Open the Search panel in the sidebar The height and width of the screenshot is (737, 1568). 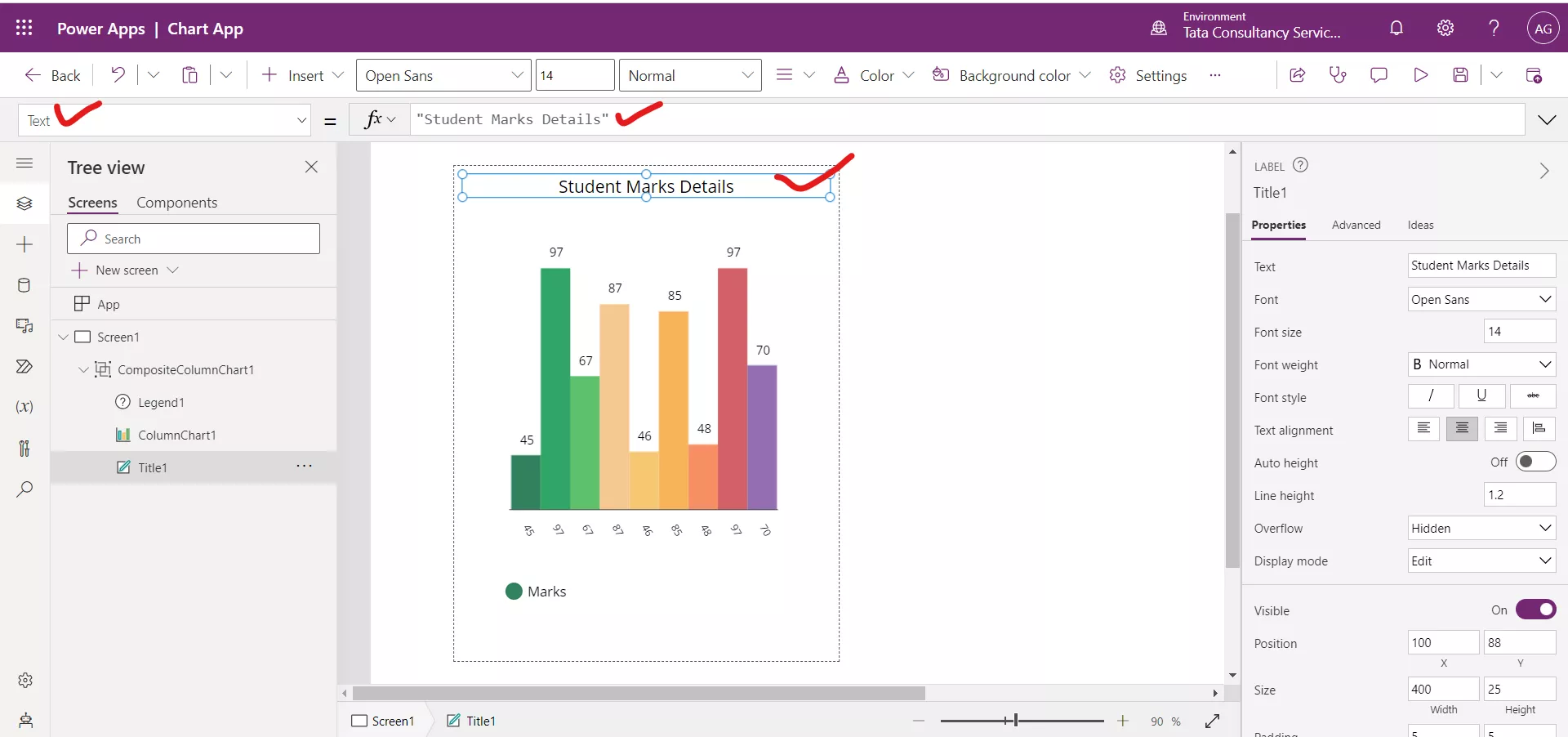[24, 490]
